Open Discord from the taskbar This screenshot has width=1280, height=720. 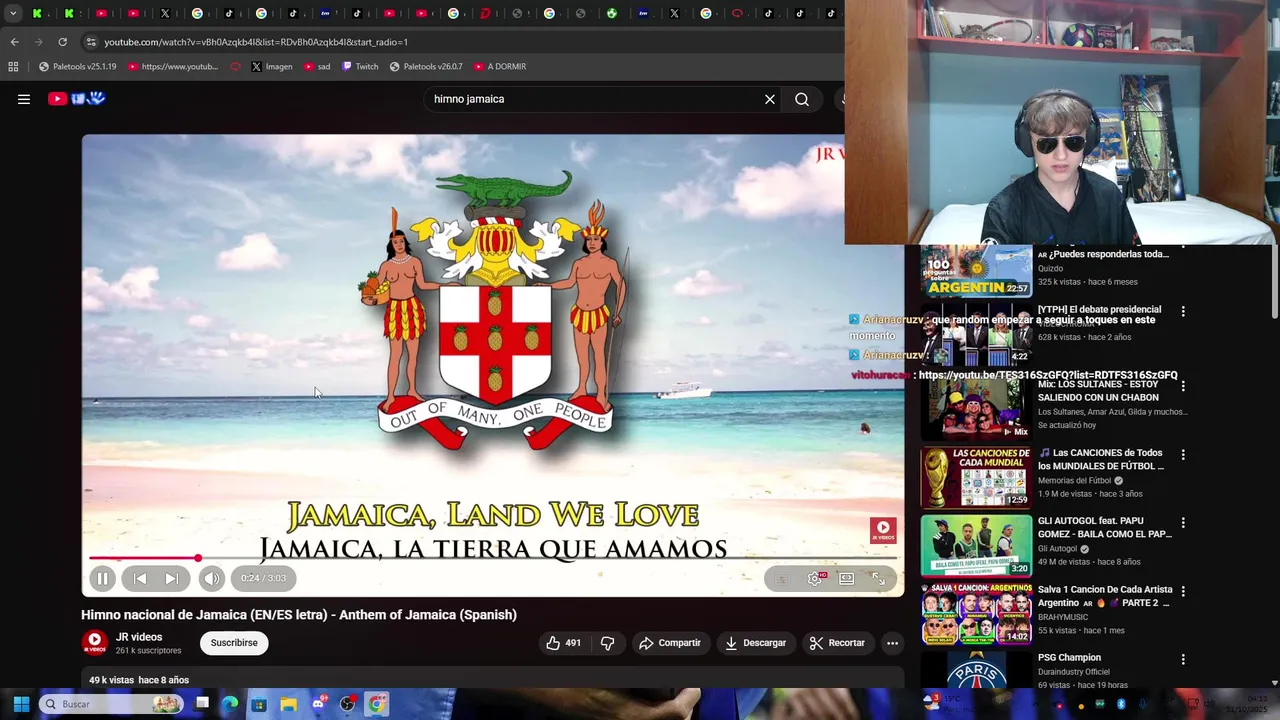tap(318, 704)
